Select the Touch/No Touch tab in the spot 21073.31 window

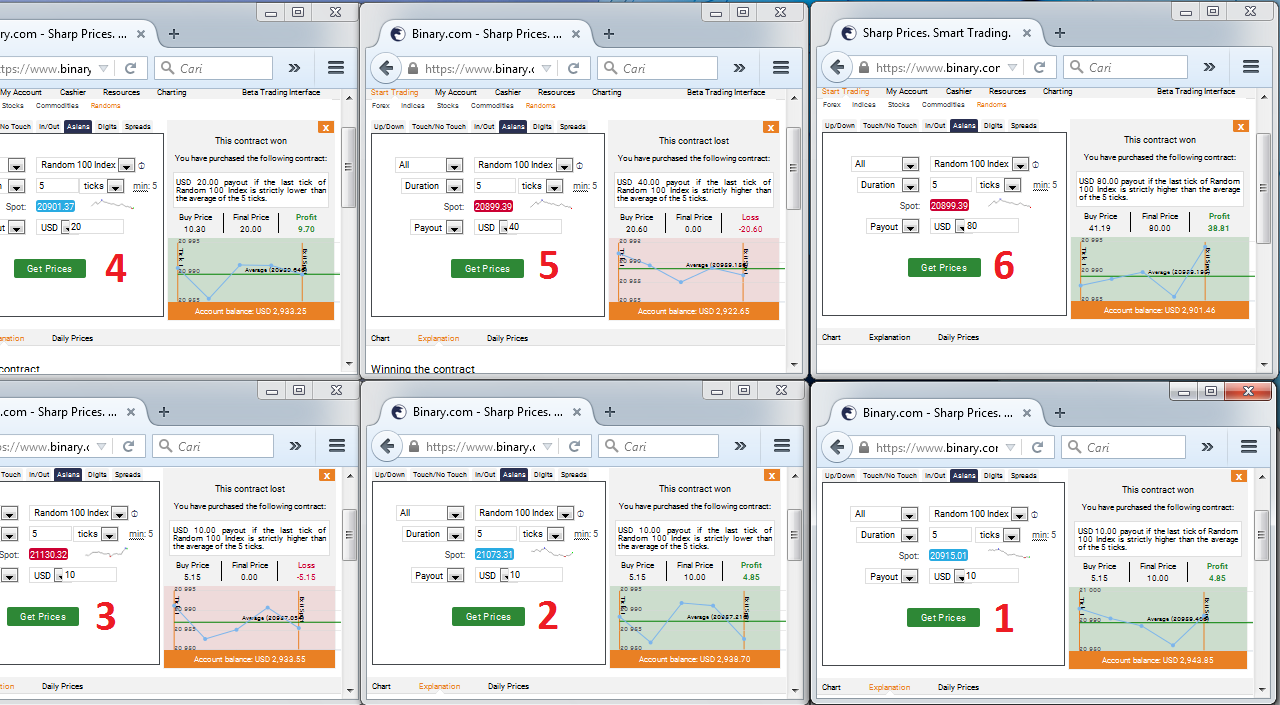pos(440,475)
